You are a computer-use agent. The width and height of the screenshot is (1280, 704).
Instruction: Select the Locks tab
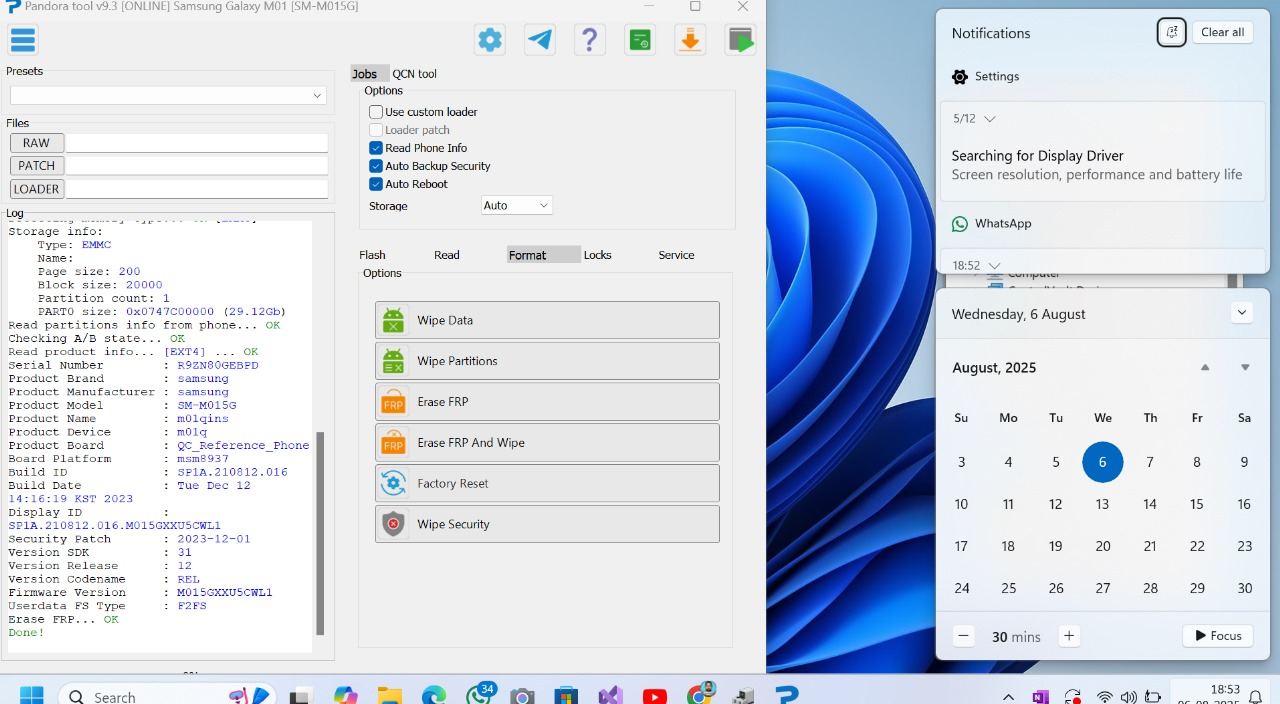coord(597,255)
